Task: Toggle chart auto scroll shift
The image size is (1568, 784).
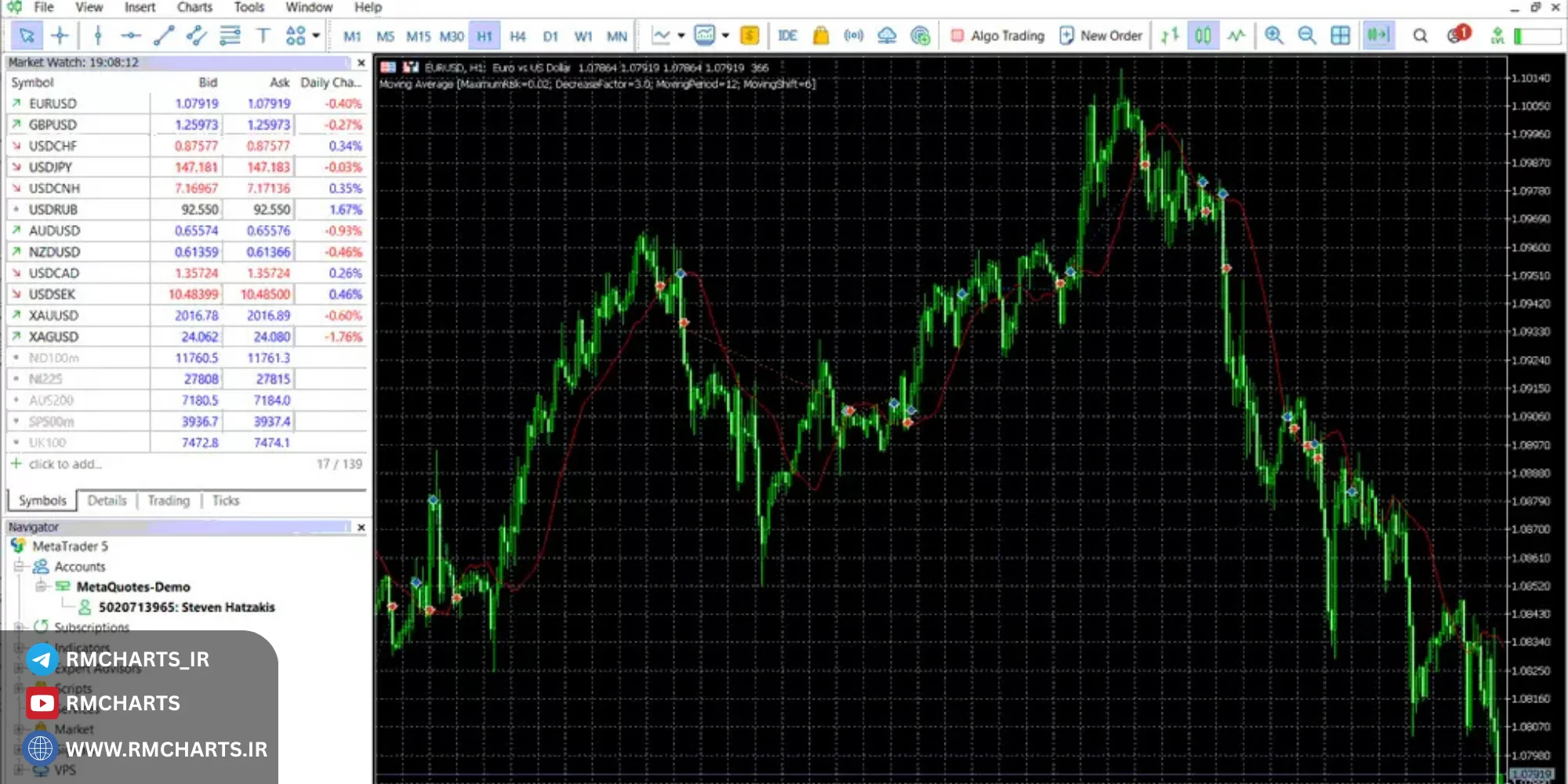Action: point(1377,35)
